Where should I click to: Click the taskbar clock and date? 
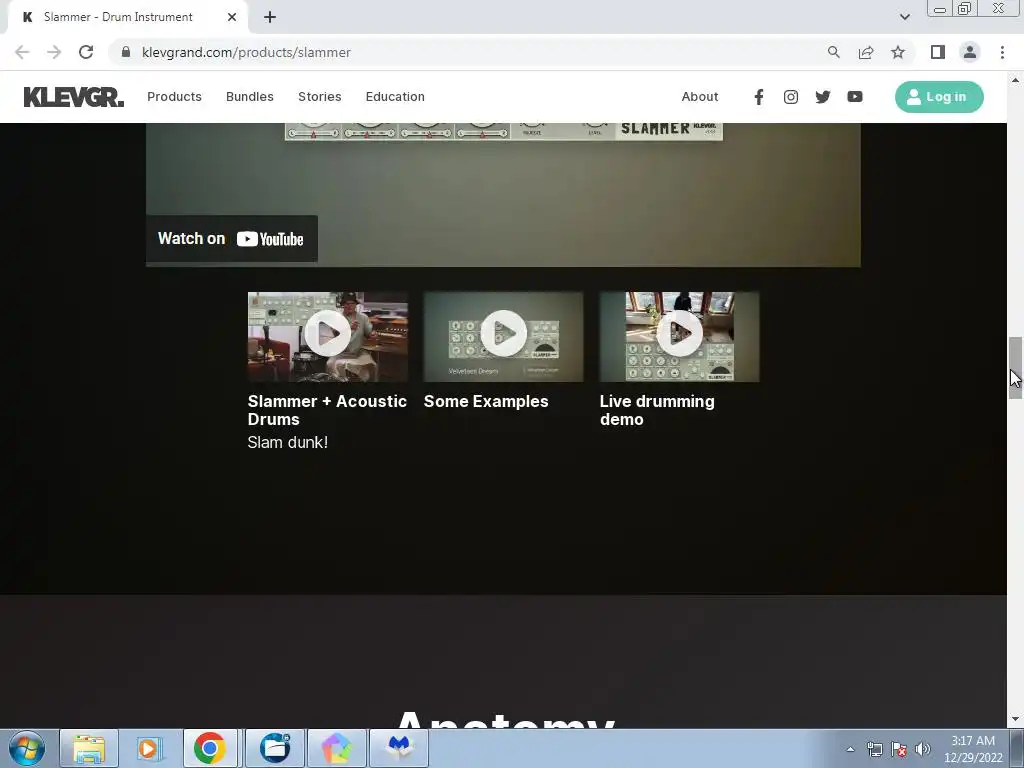click(973, 749)
